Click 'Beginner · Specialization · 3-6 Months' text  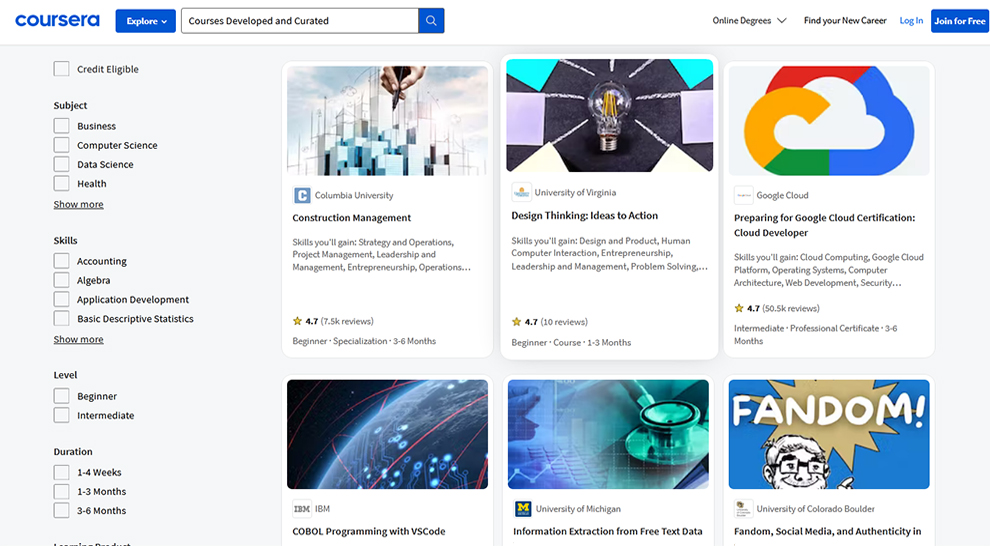point(364,341)
